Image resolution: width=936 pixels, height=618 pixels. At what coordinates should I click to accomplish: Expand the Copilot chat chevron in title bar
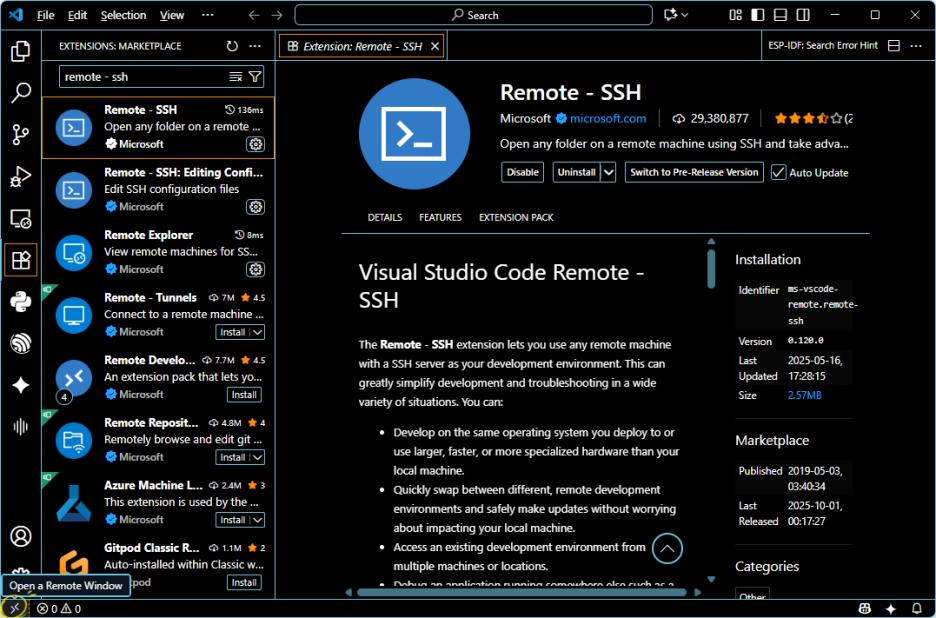click(685, 15)
